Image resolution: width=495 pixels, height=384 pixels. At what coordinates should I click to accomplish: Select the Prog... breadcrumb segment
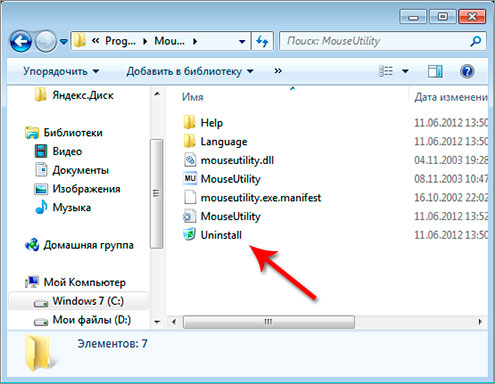[x=120, y=41]
